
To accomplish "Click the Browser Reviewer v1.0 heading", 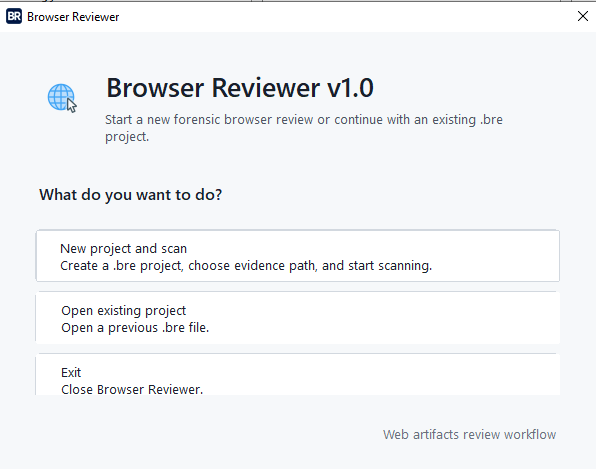I will pos(240,88).
